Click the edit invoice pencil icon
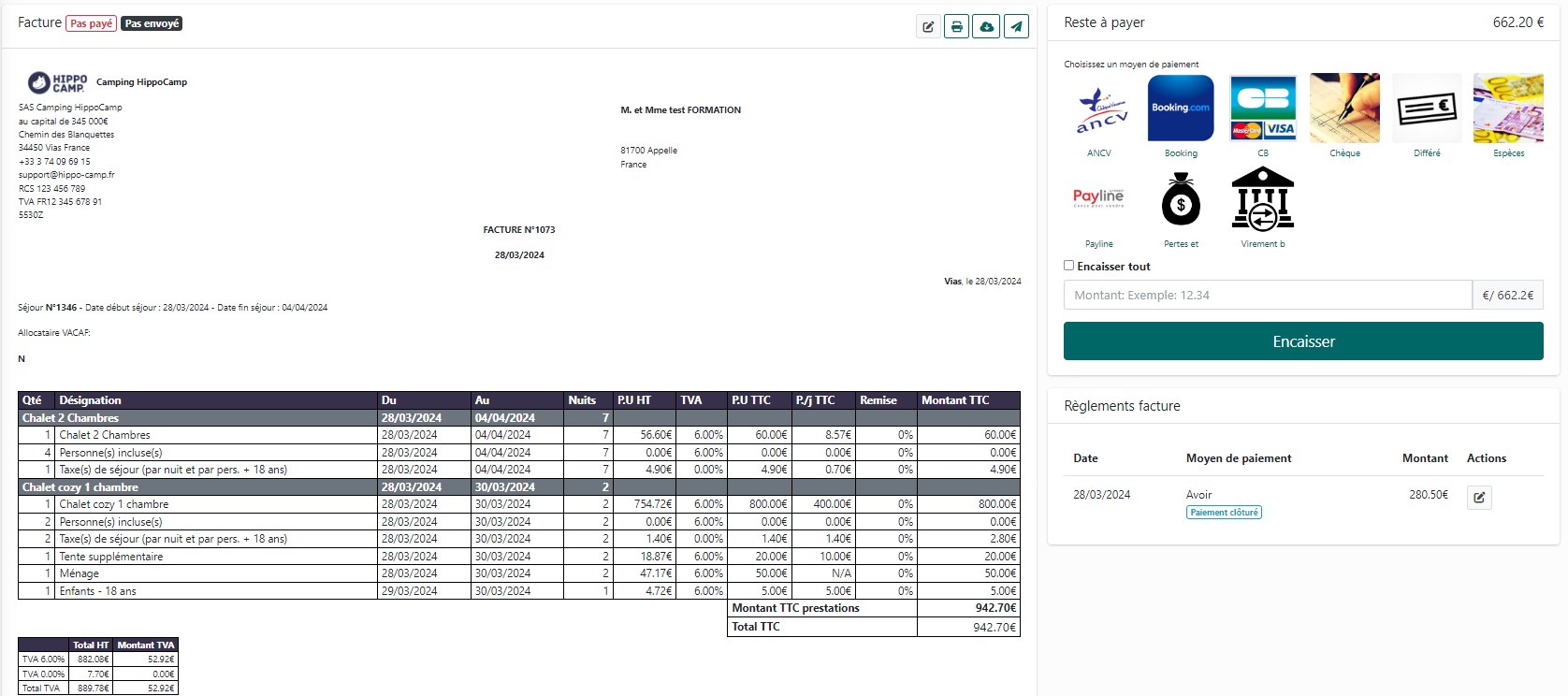The width and height of the screenshot is (1568, 696). click(927, 26)
